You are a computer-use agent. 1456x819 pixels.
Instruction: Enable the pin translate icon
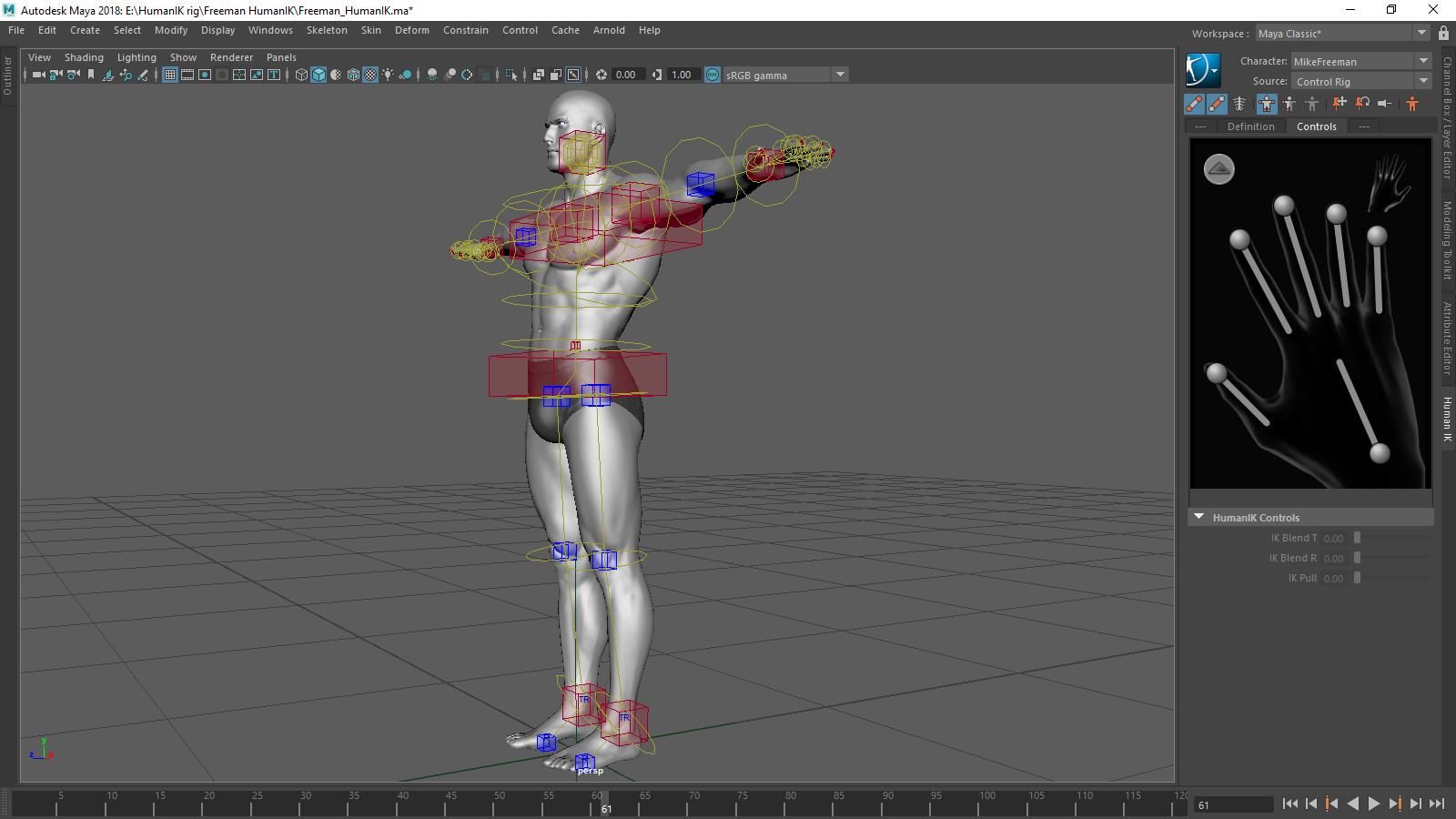[x=1339, y=104]
